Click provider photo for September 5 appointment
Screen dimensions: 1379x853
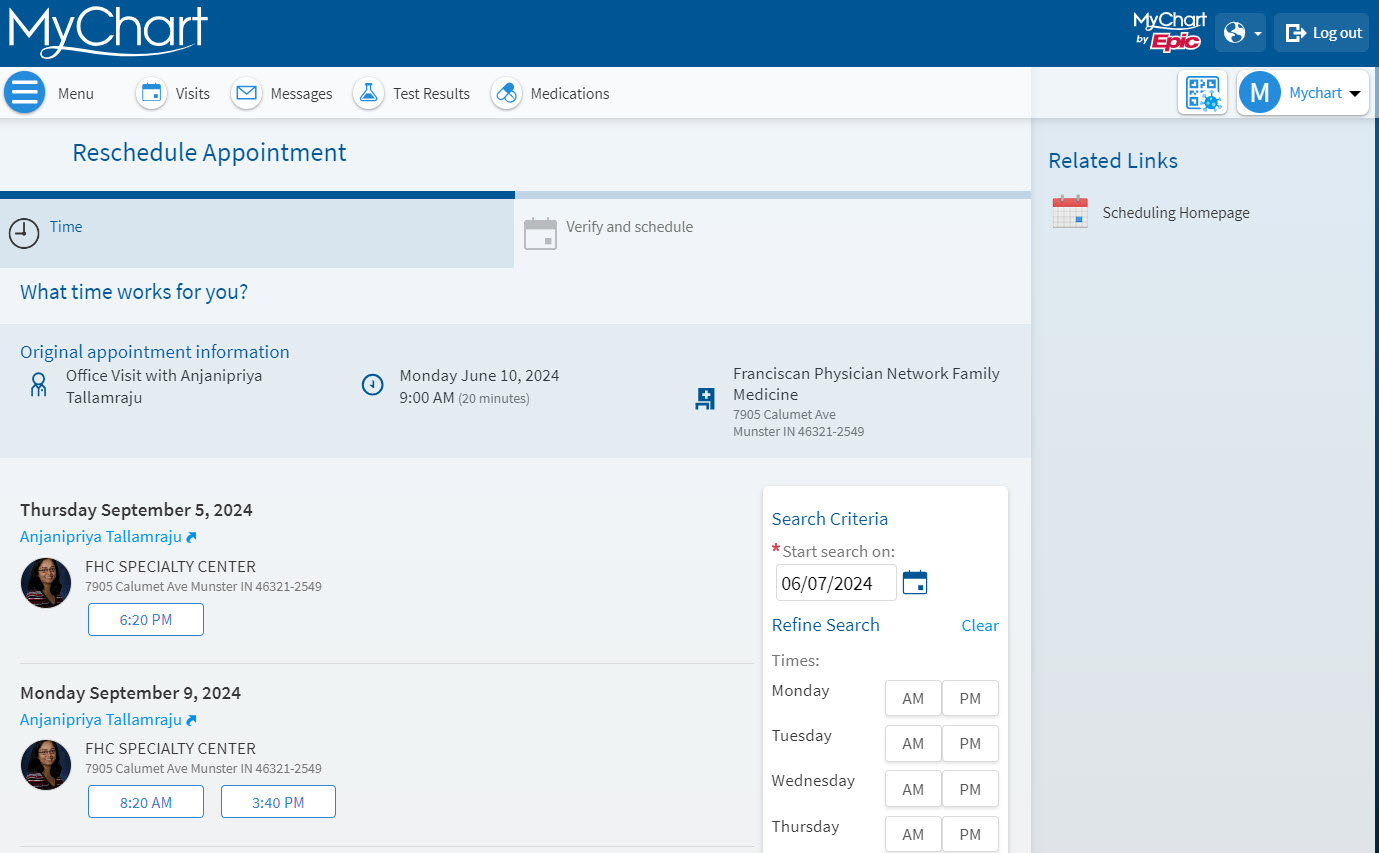click(46, 583)
